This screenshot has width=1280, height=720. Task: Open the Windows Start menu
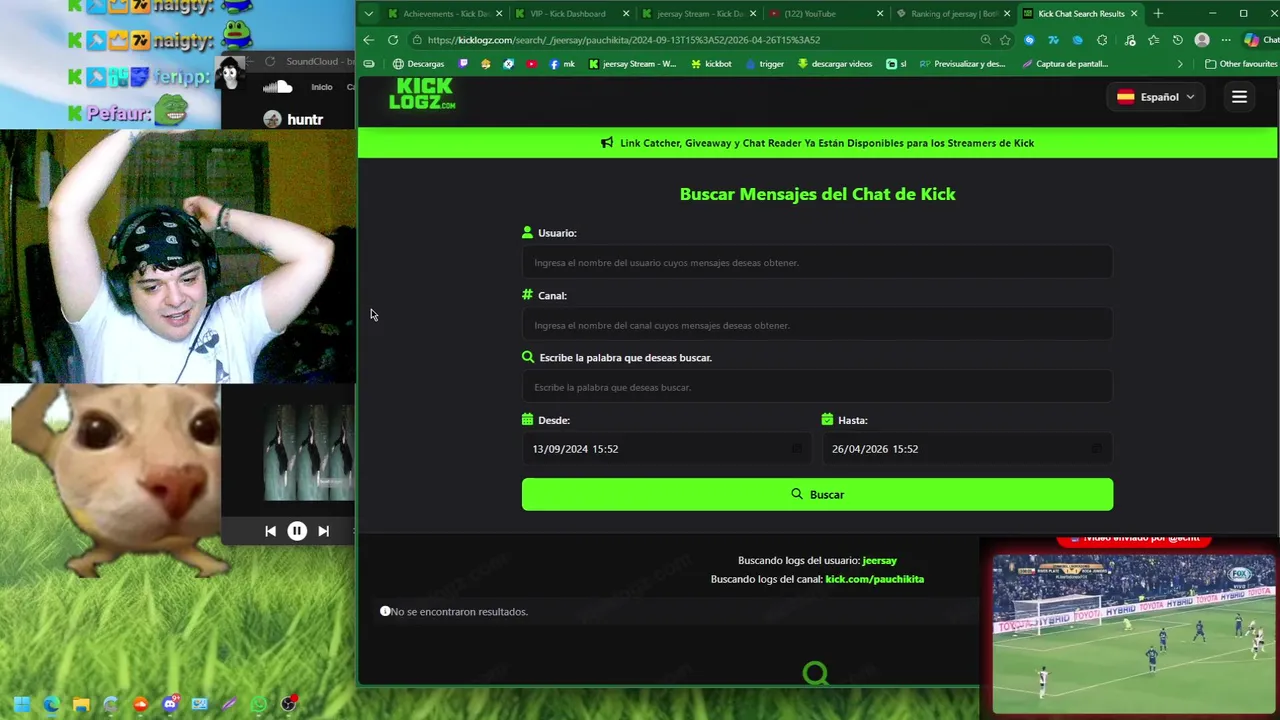click(22, 704)
